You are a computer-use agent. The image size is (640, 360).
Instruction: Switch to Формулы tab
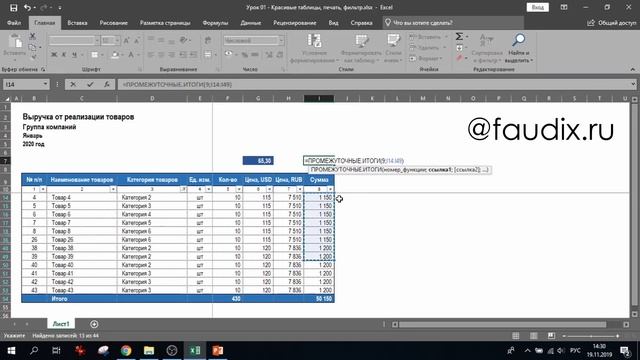coord(215,23)
